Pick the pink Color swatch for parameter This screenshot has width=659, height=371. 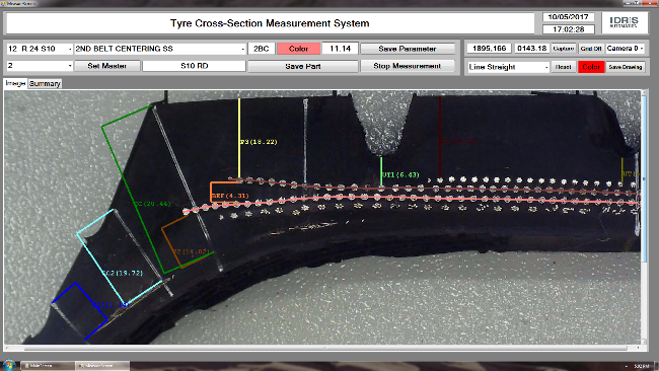click(x=298, y=49)
